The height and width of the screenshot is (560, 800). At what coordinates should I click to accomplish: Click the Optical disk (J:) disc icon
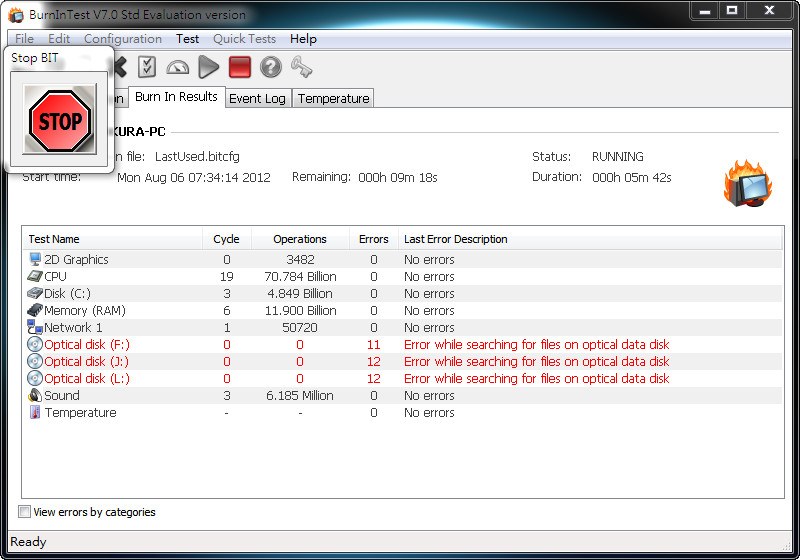pos(35,361)
